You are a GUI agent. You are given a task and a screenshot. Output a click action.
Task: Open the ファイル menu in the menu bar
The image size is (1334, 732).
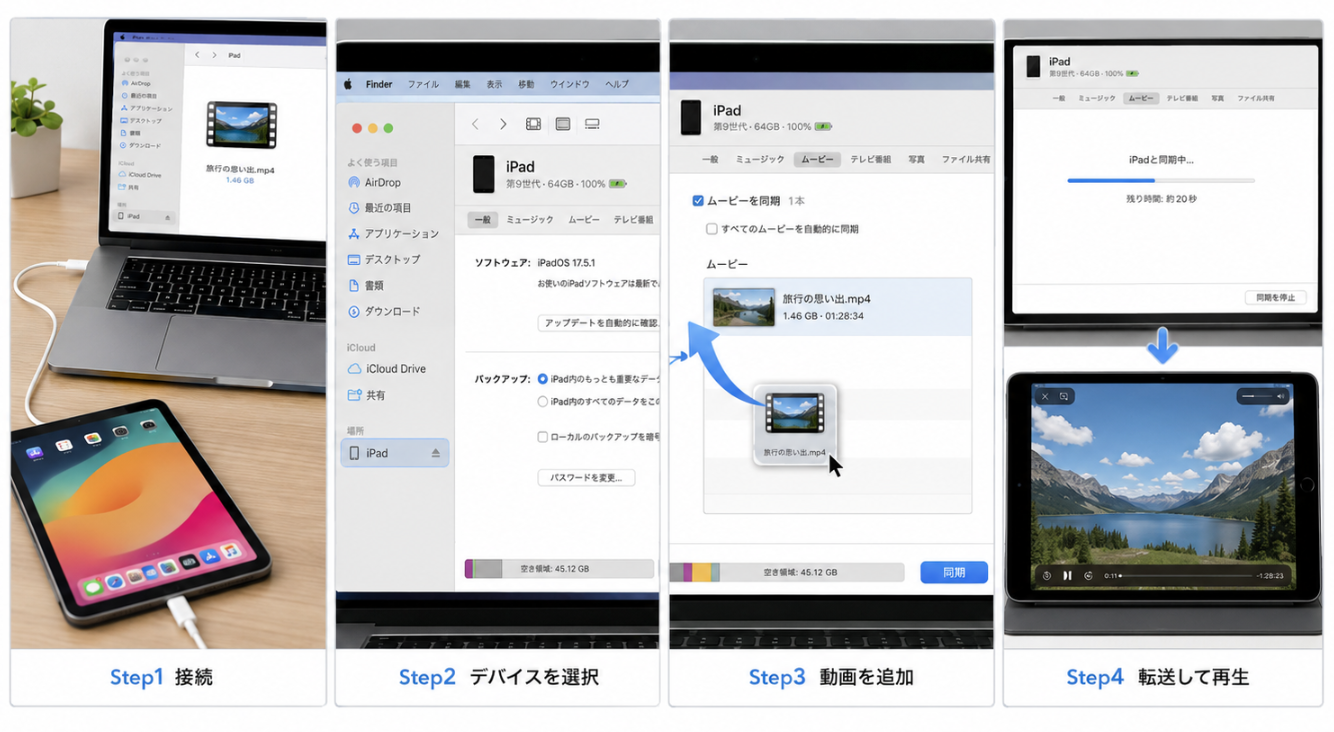tap(423, 84)
